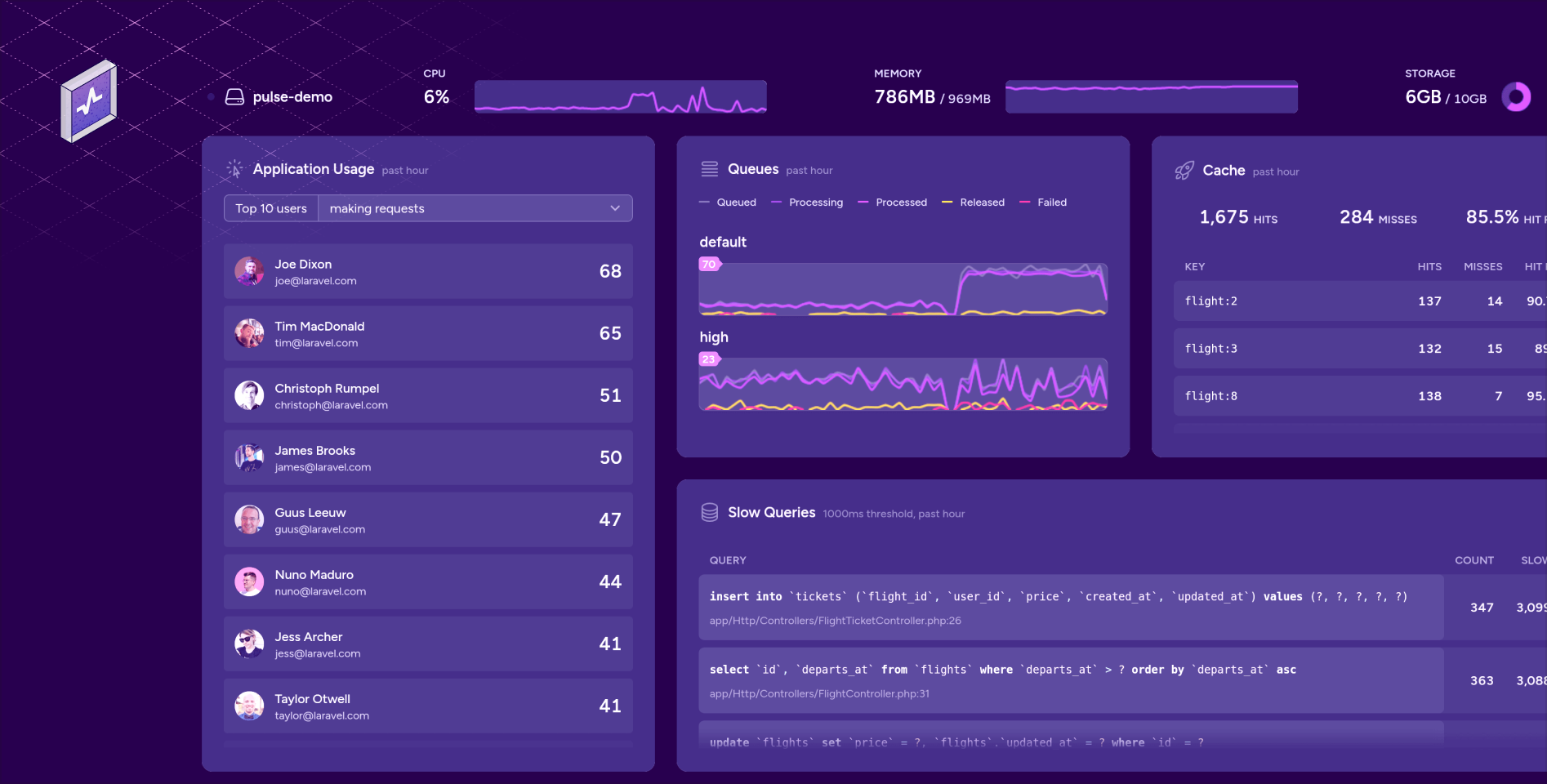Click Nuno Maduro's avatar picture
The image size is (1547, 784).
coord(249,581)
